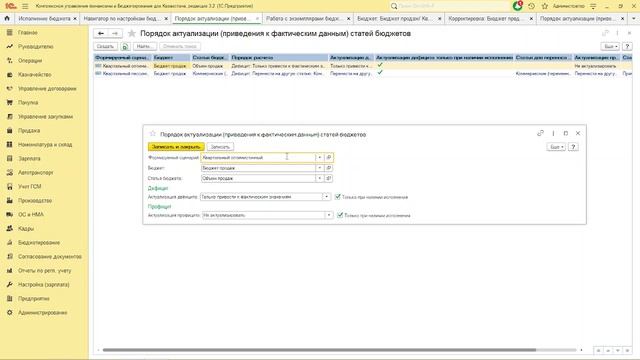Viewport: 640px width, 360px height.
Task: Open Статья бюджета field's lookup icon
Action: (x=329, y=178)
